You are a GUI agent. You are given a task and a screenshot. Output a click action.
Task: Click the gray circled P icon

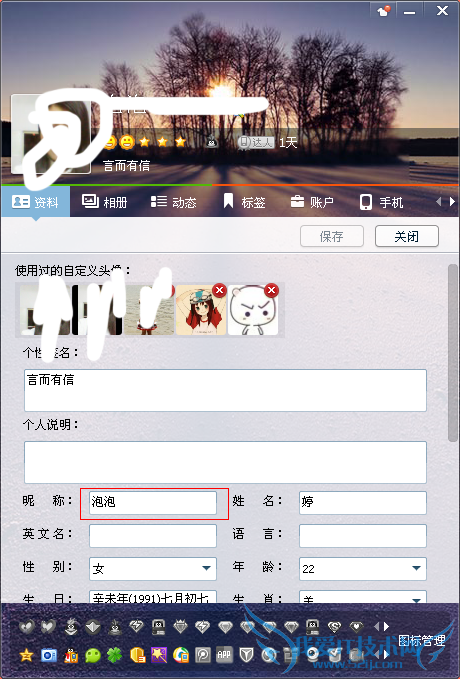202,655
